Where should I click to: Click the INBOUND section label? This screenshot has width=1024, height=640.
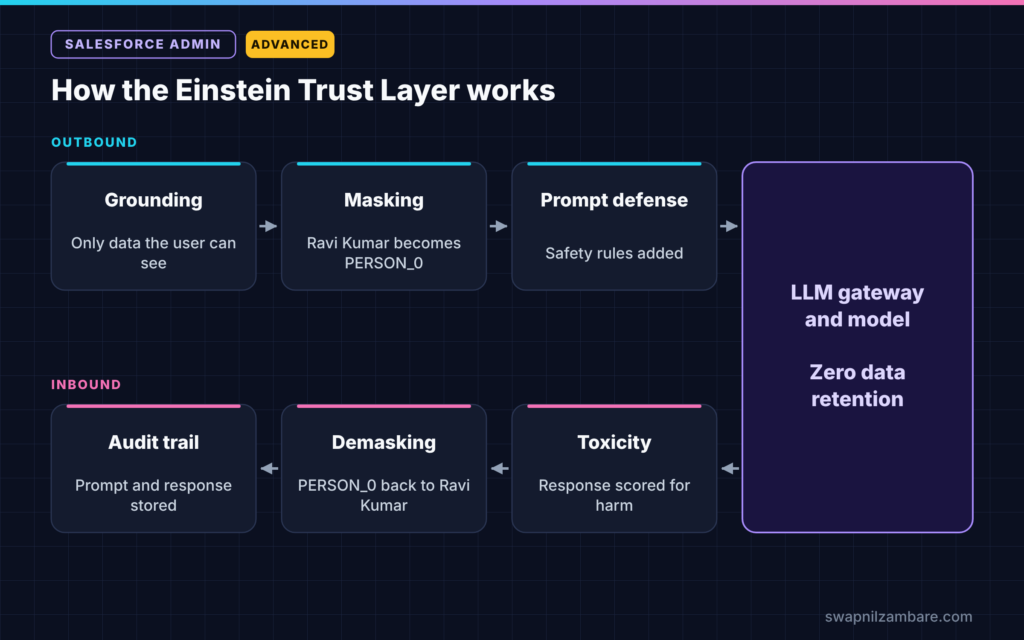(x=86, y=385)
